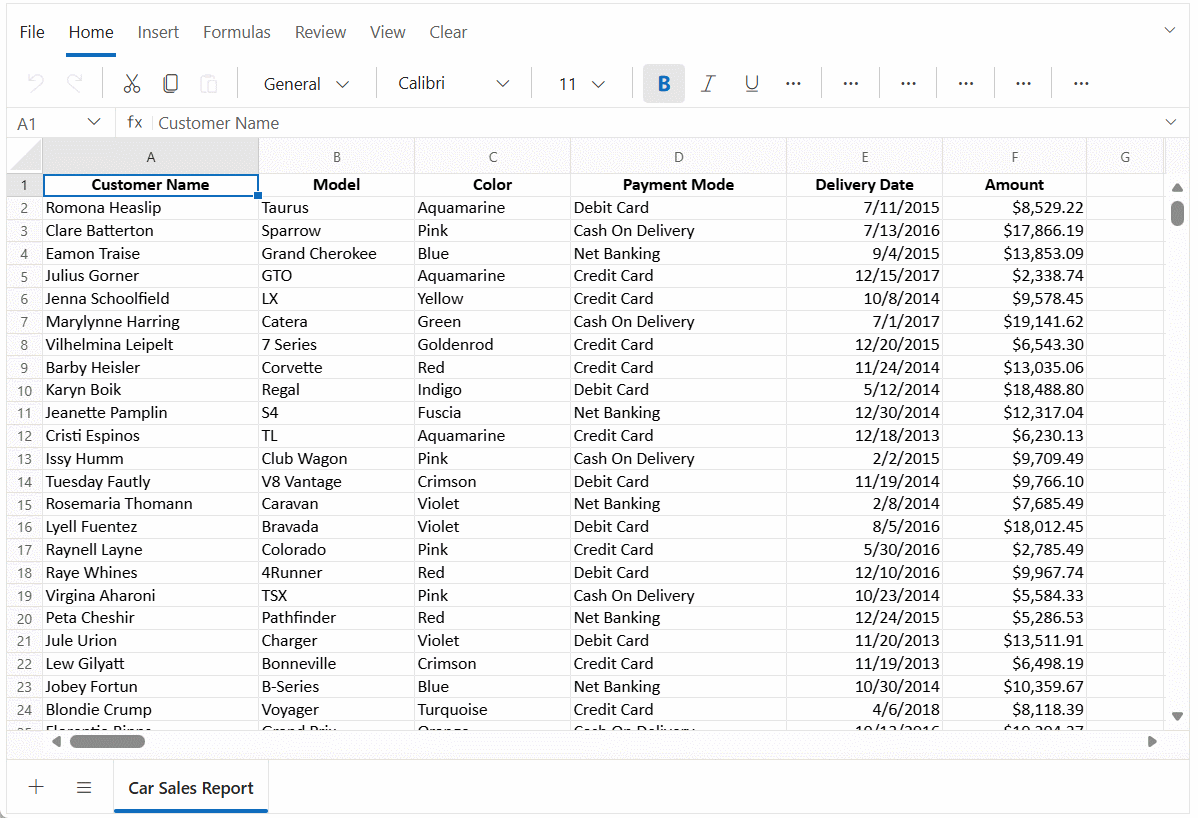Undo the last action

35,83
